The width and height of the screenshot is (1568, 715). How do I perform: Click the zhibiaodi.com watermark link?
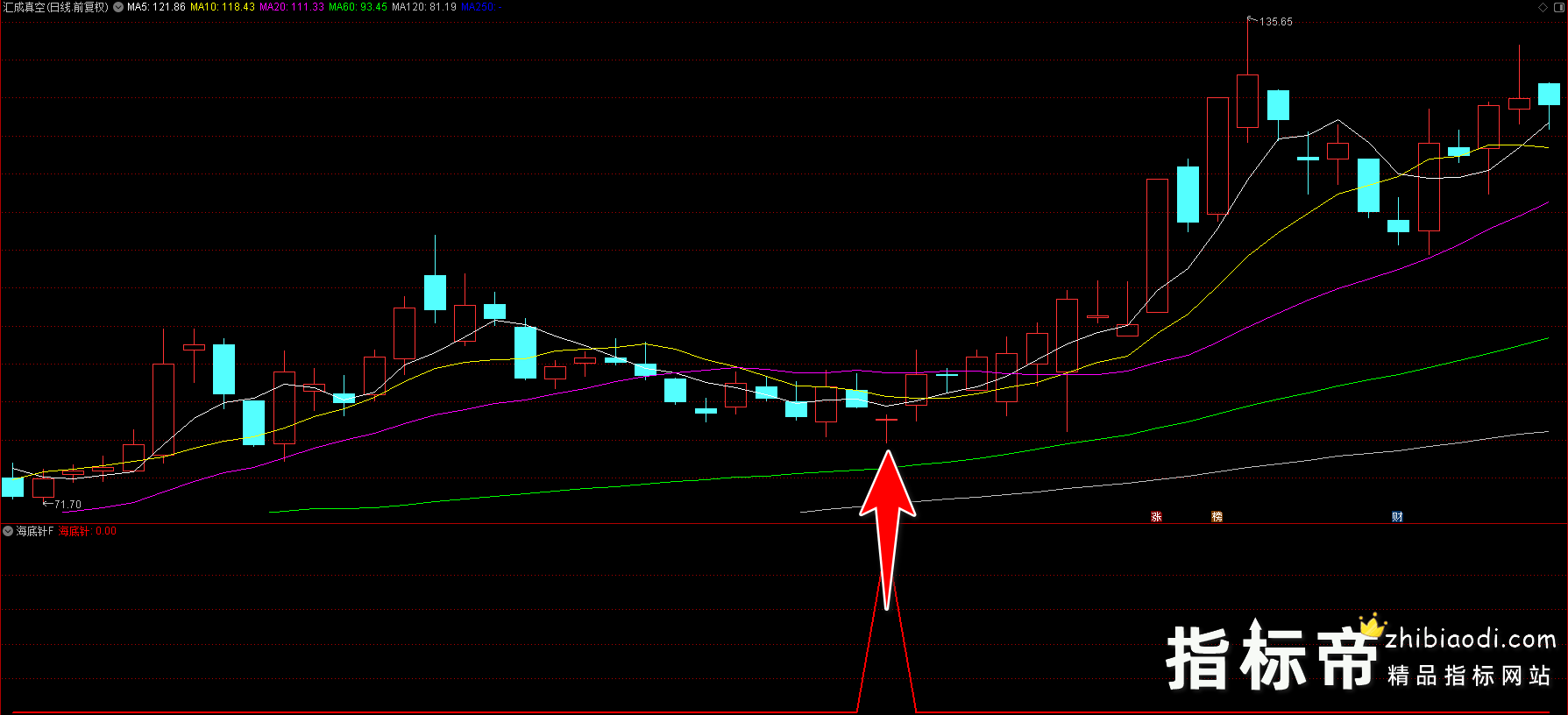click(x=1470, y=640)
